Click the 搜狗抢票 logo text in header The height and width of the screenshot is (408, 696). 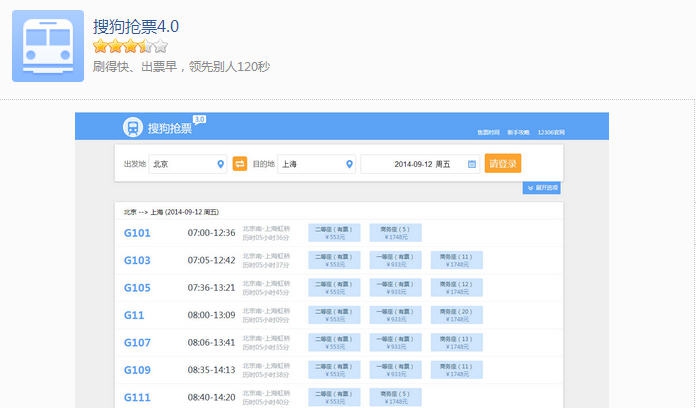[x=170, y=128]
